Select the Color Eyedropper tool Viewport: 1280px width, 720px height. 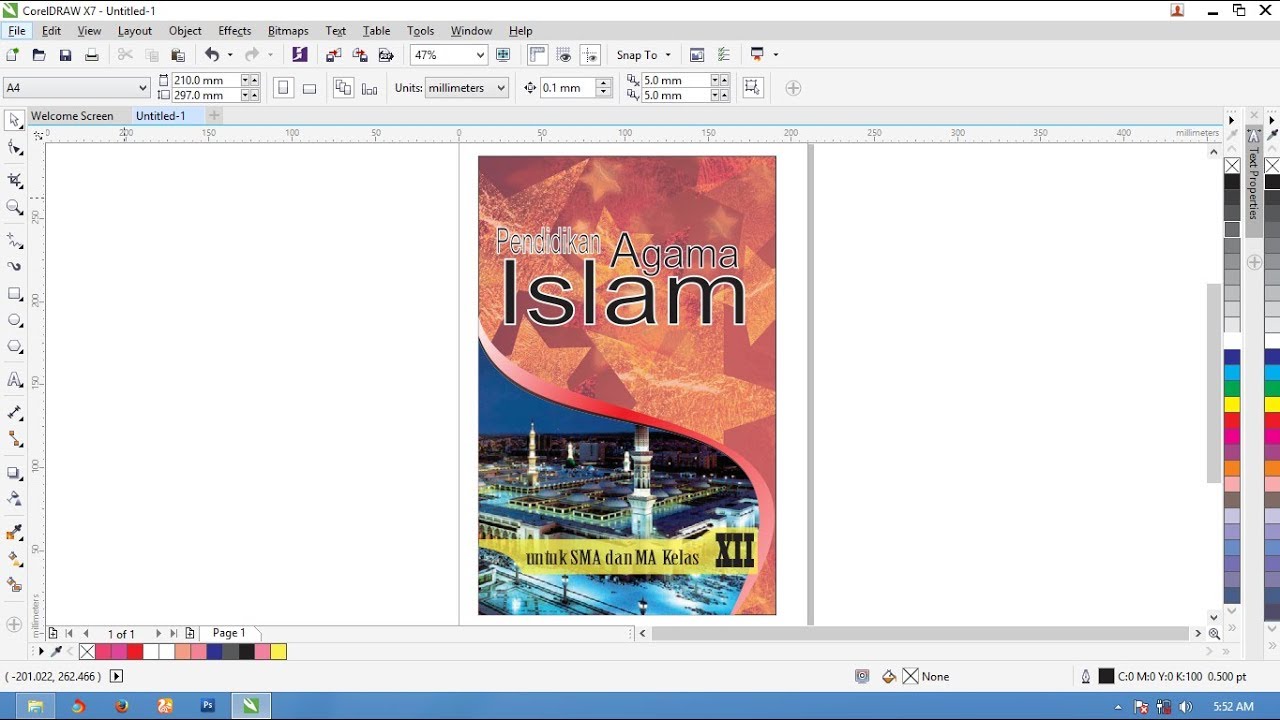(15, 532)
